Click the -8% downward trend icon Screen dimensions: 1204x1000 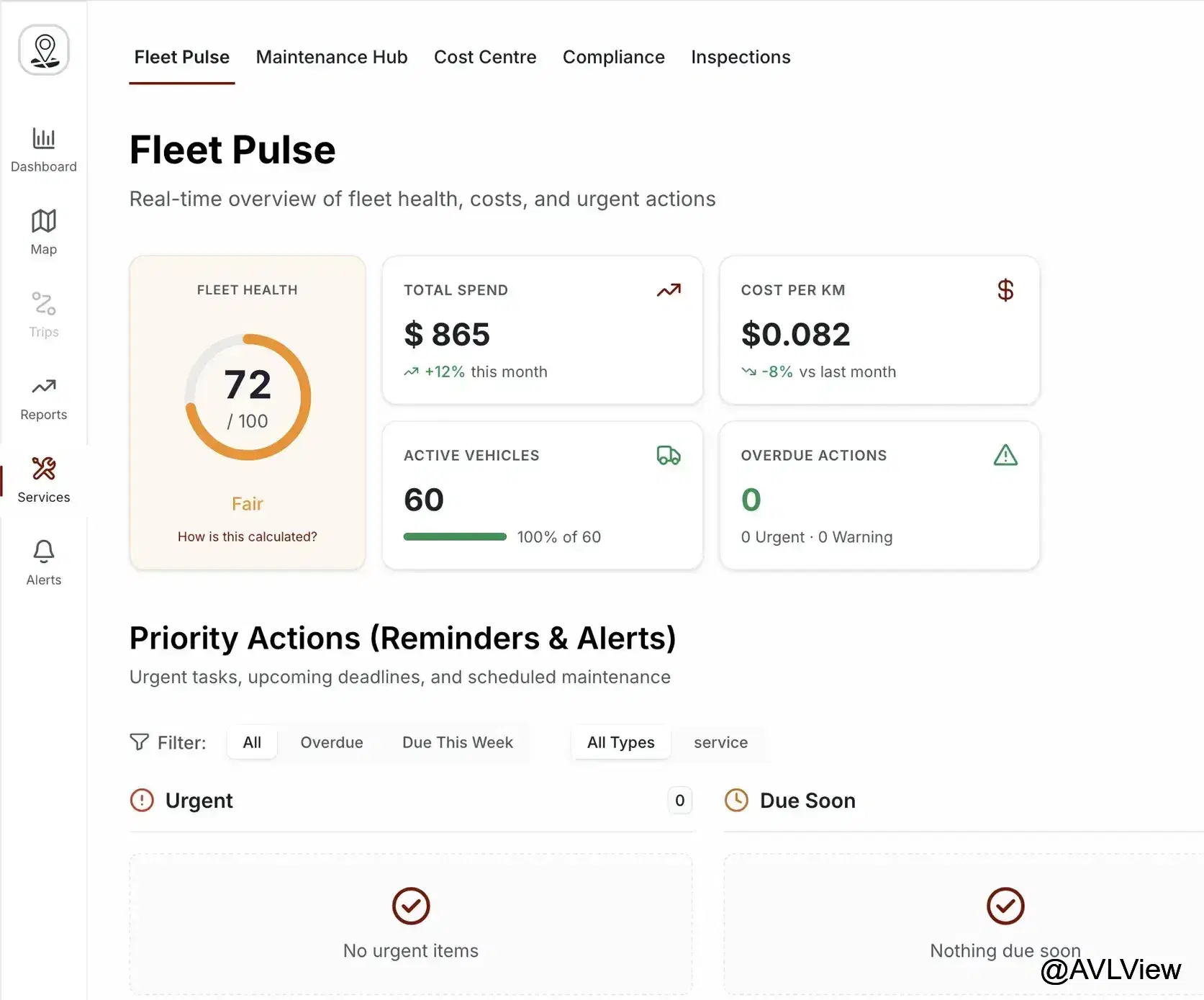pos(748,372)
